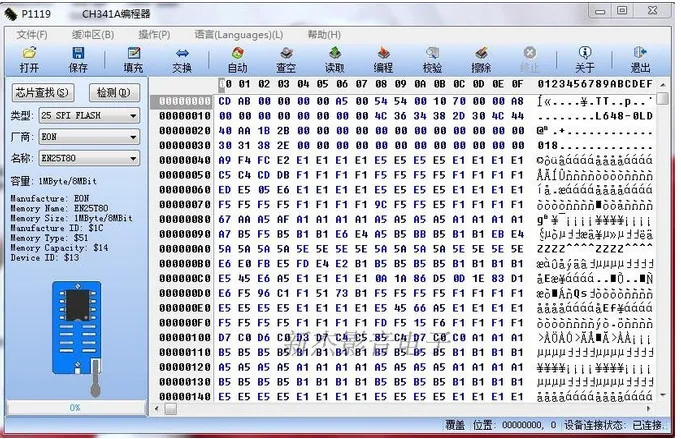
Task: Click the 关于 (About) info icon
Action: tap(585, 53)
